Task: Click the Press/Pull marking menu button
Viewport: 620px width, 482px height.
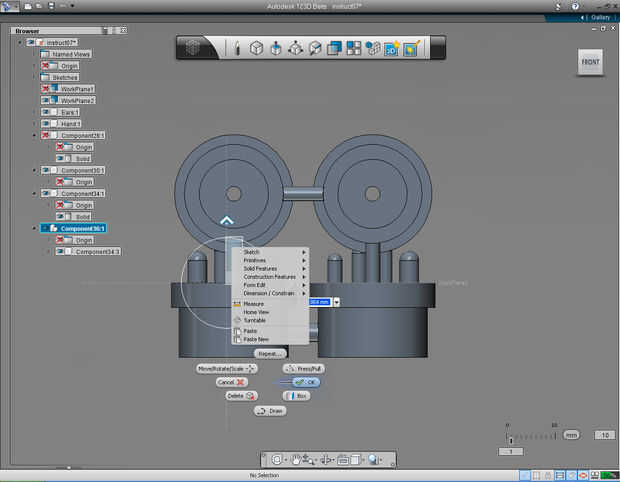Action: click(x=305, y=368)
